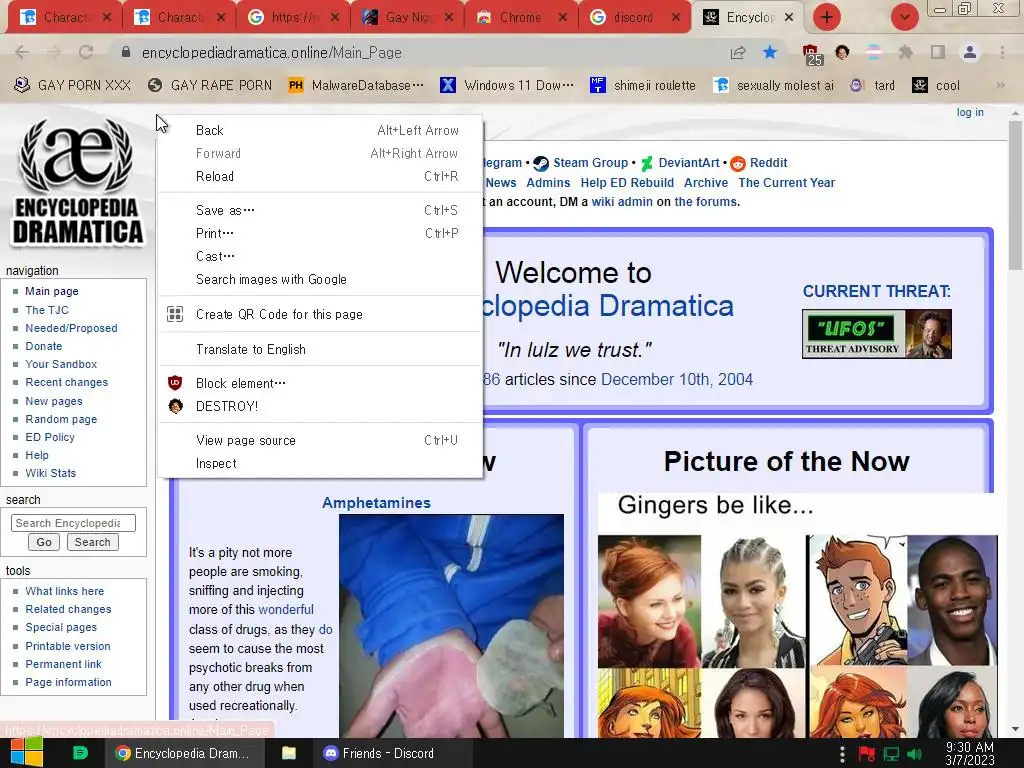Click the Encyclopedia Dramatica logo

(x=77, y=182)
